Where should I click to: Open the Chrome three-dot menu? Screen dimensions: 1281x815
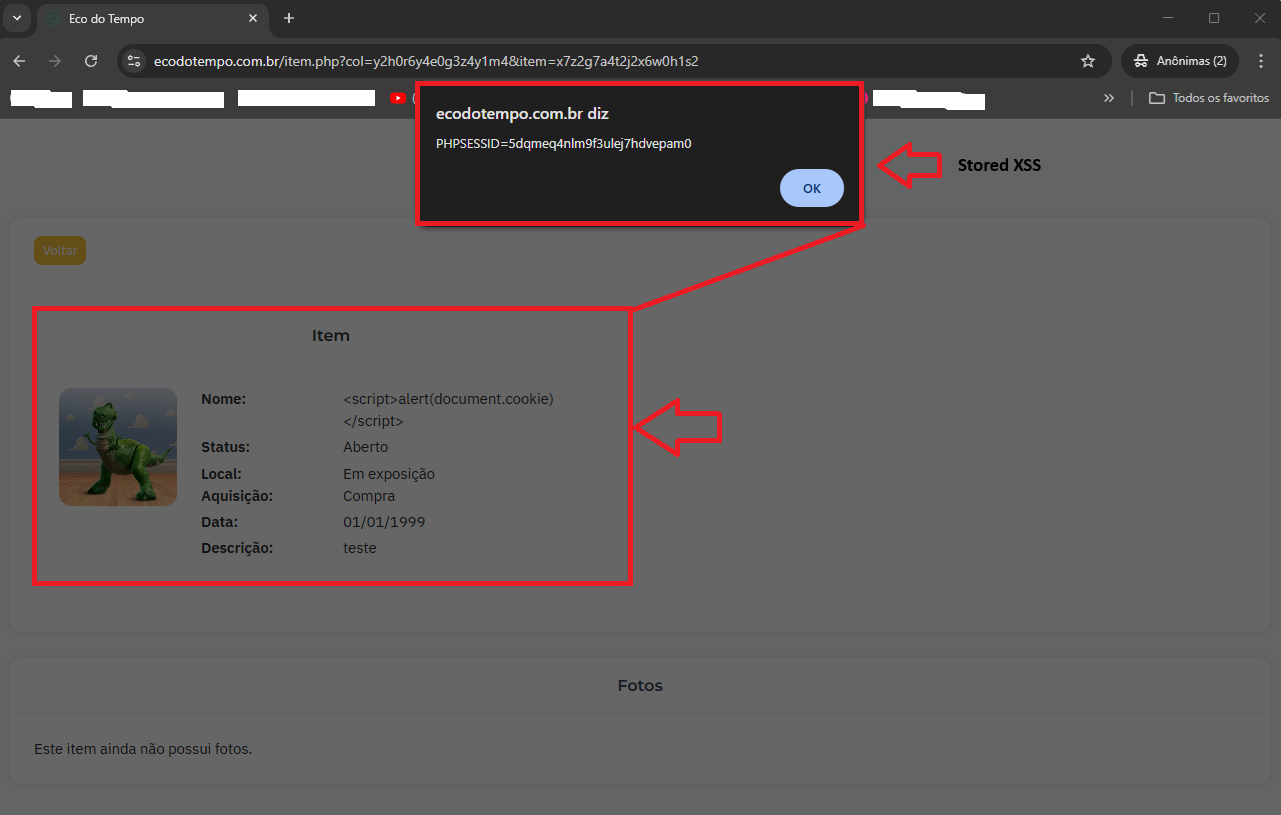tap(1260, 61)
